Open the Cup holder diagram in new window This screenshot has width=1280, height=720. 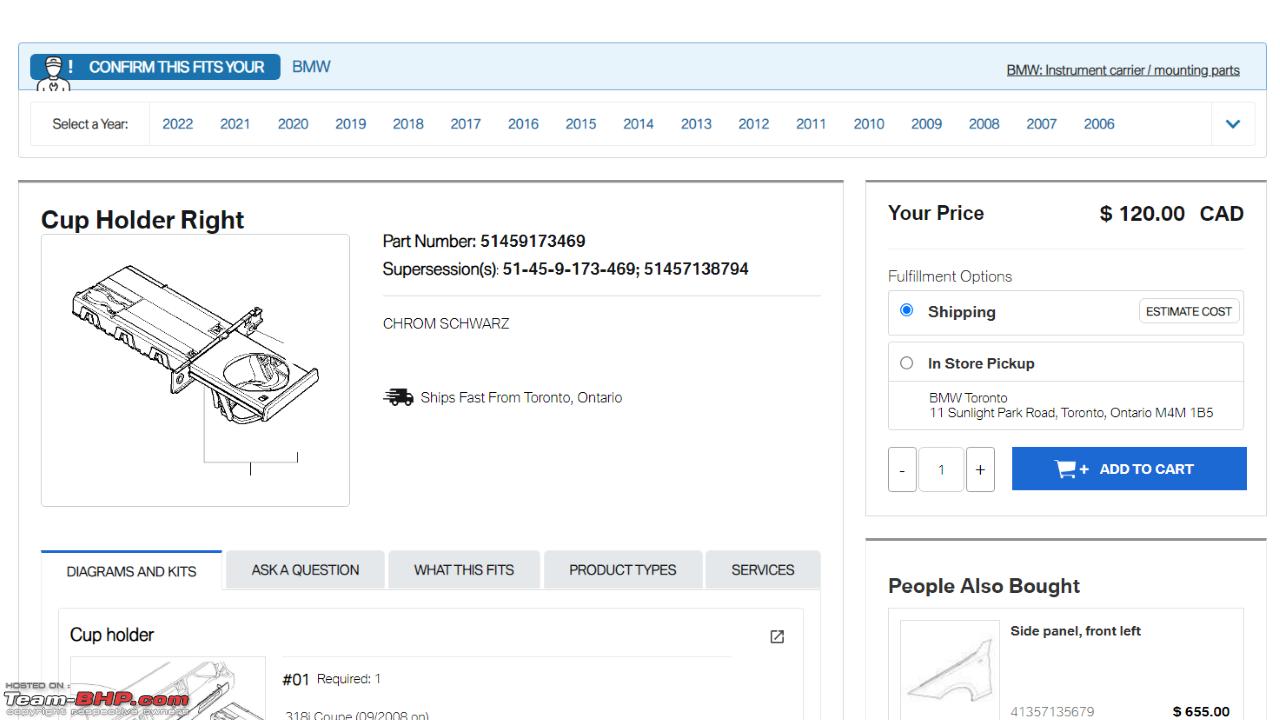tap(777, 636)
